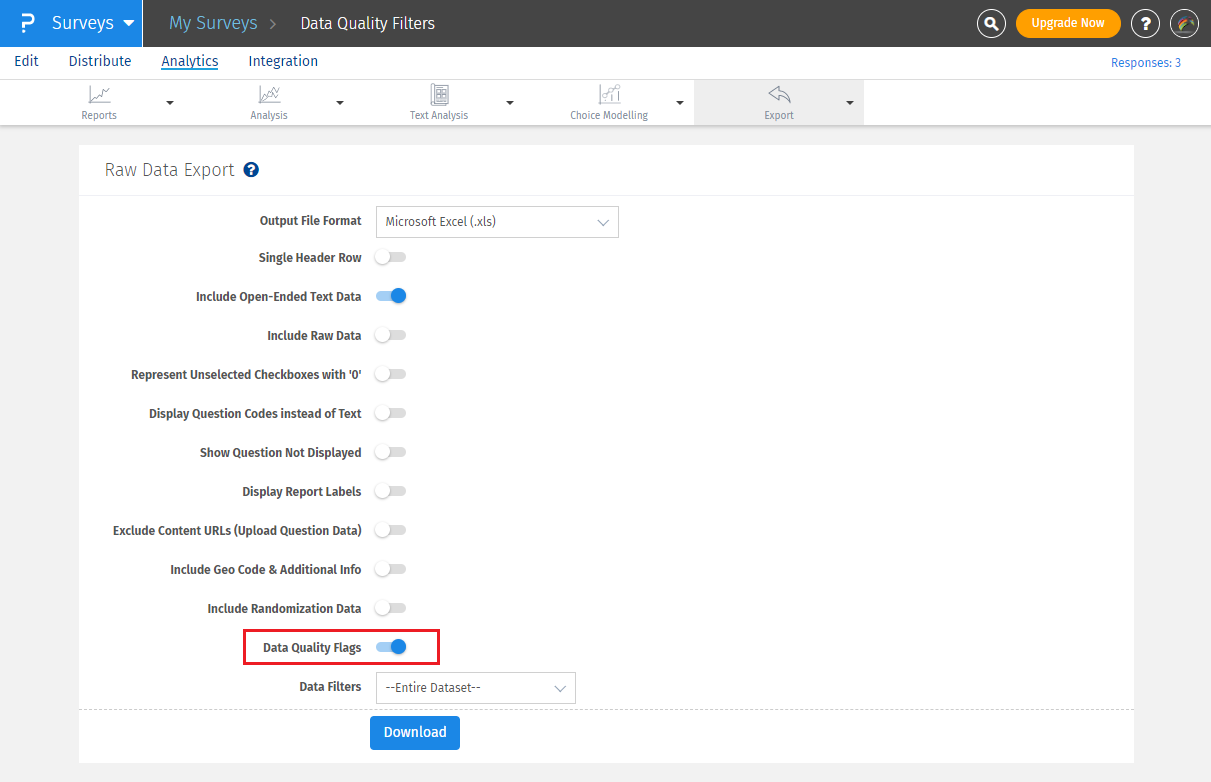The width and height of the screenshot is (1211, 782).
Task: Click the Download button
Action: (x=415, y=732)
